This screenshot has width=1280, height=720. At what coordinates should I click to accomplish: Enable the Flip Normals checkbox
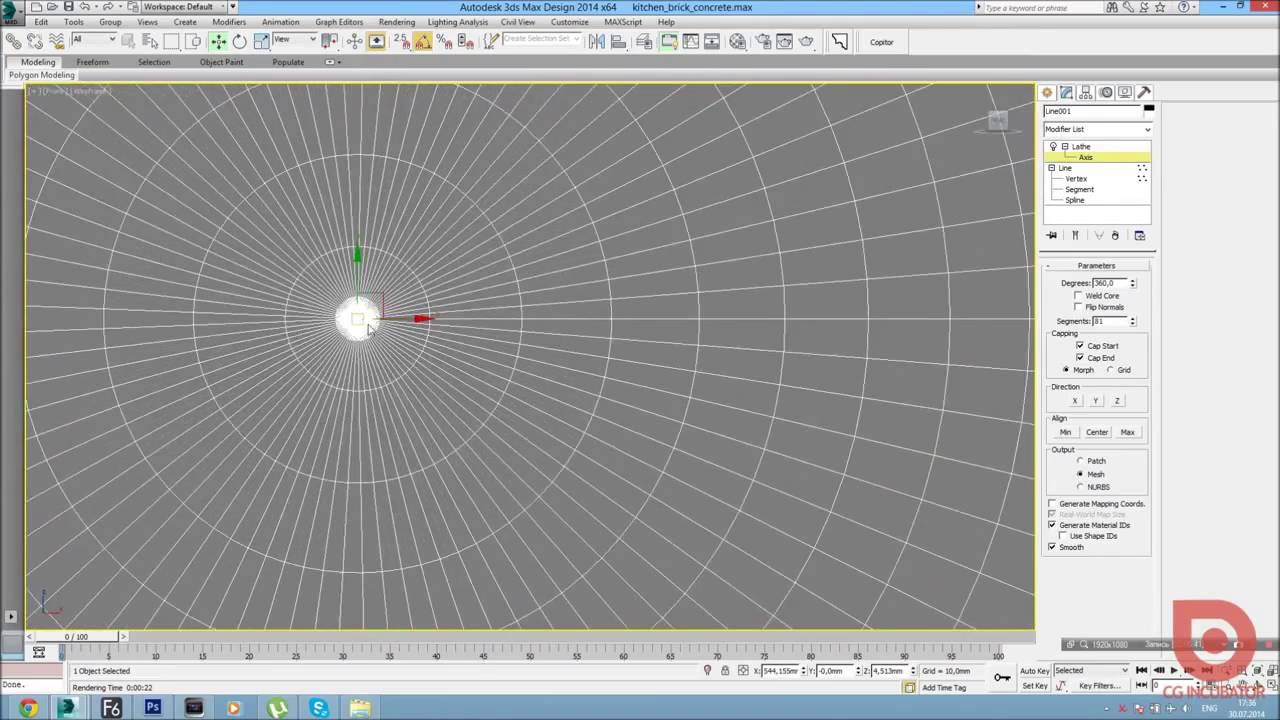1078,307
